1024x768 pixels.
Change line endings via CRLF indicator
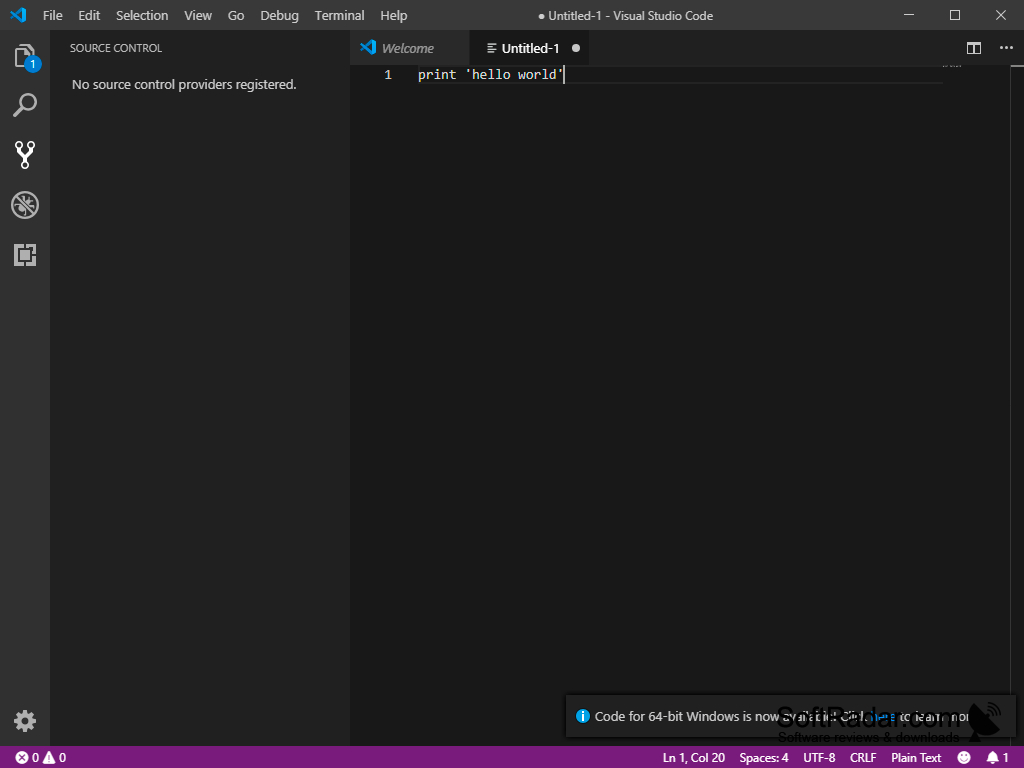[863, 758]
